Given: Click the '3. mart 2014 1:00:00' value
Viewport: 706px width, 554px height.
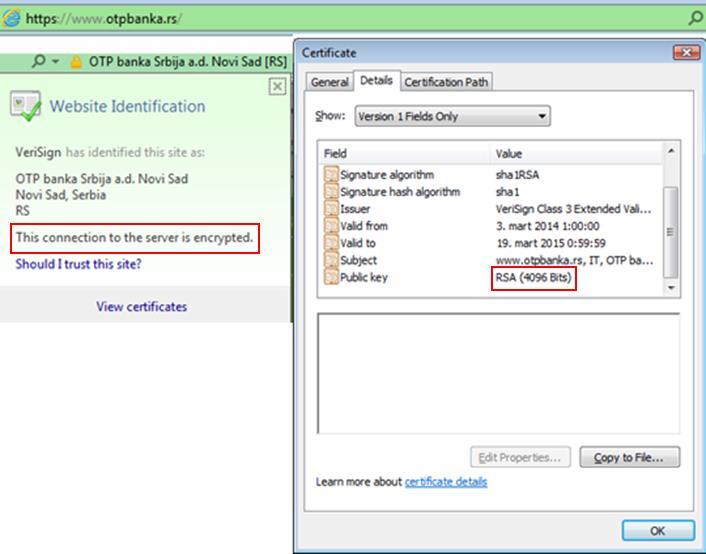Looking at the screenshot, I should click(548, 226).
